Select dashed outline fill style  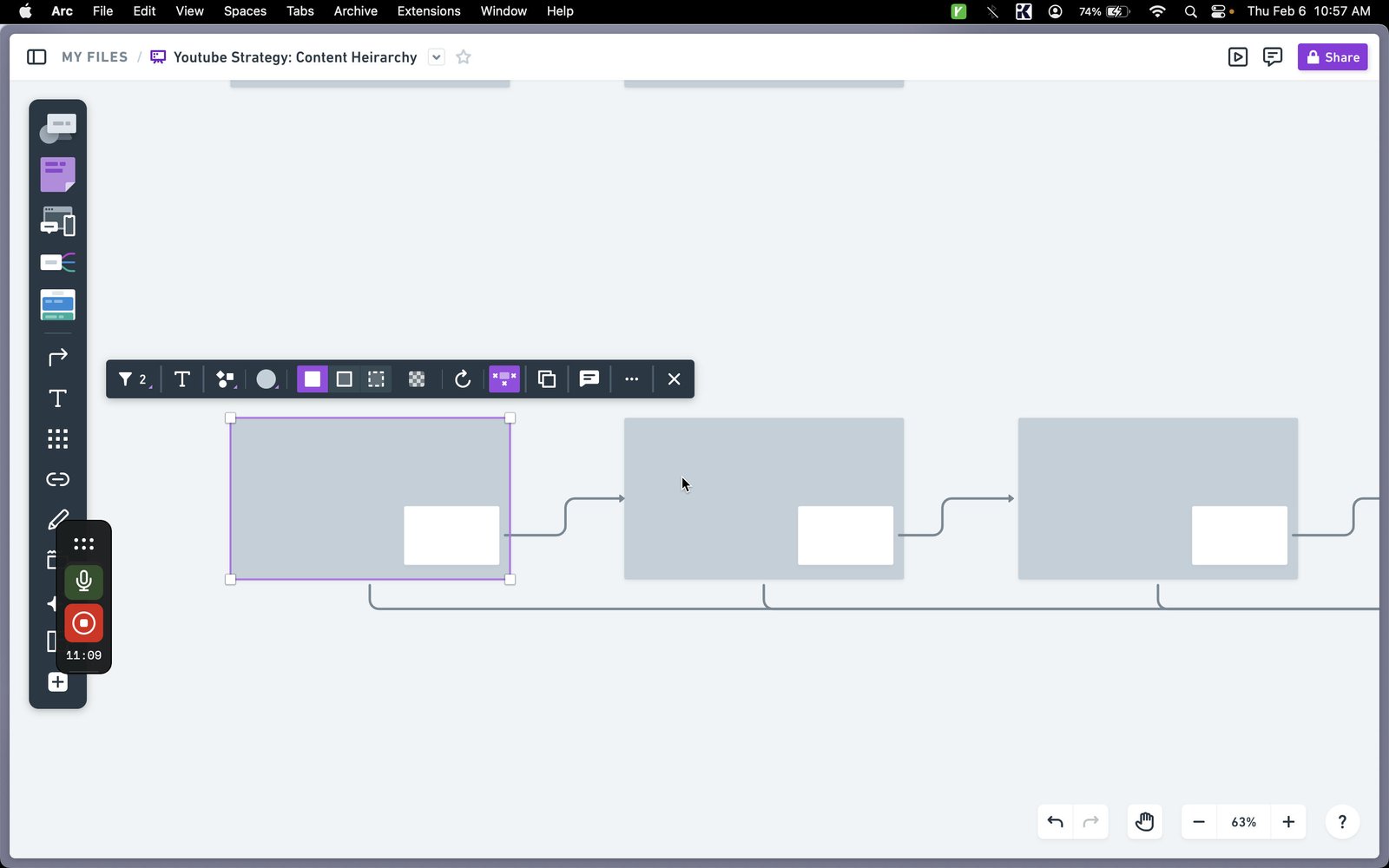pyautogui.click(x=376, y=379)
